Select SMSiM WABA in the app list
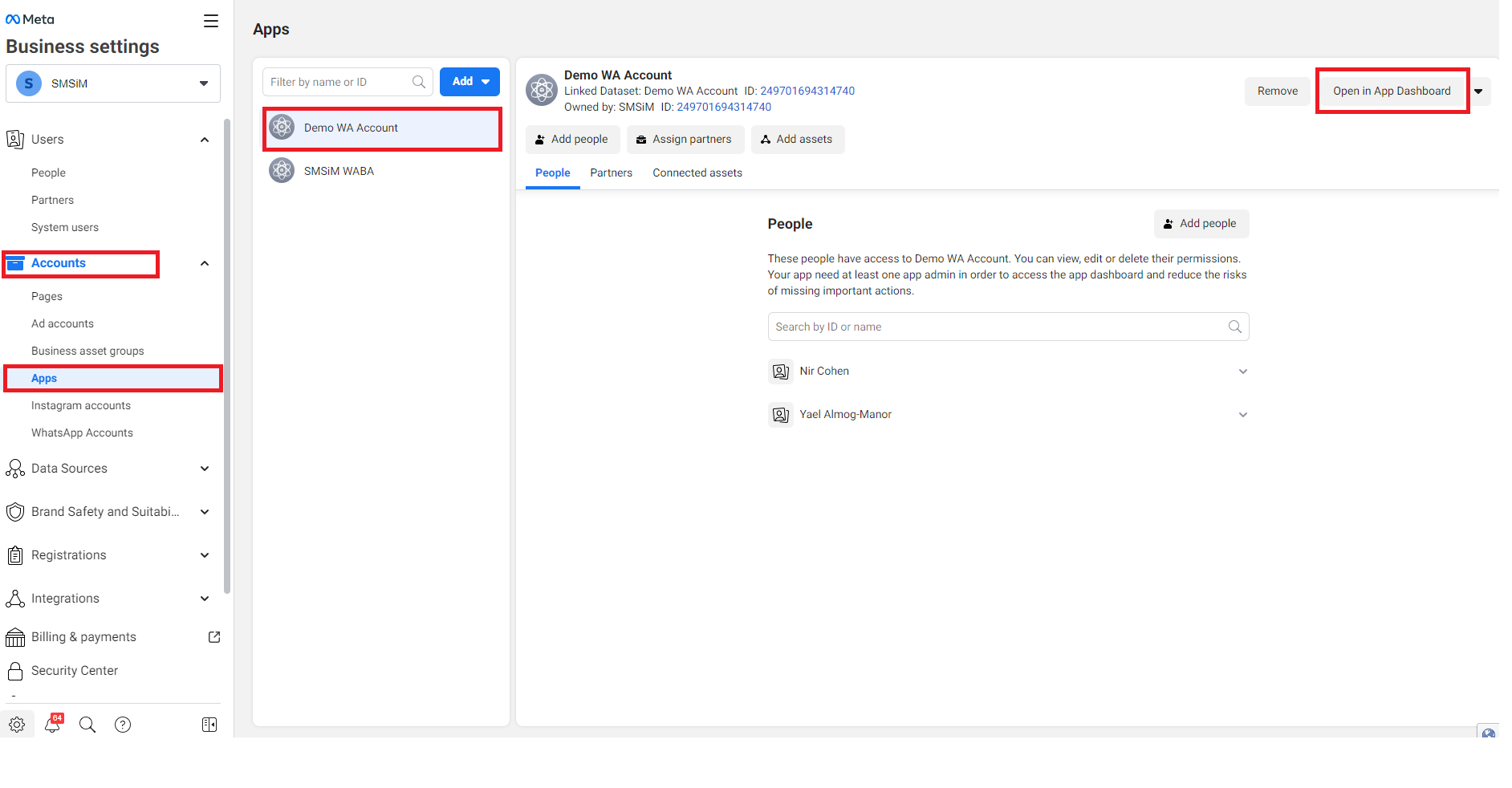Screen dimensions: 1512x788 [382, 171]
